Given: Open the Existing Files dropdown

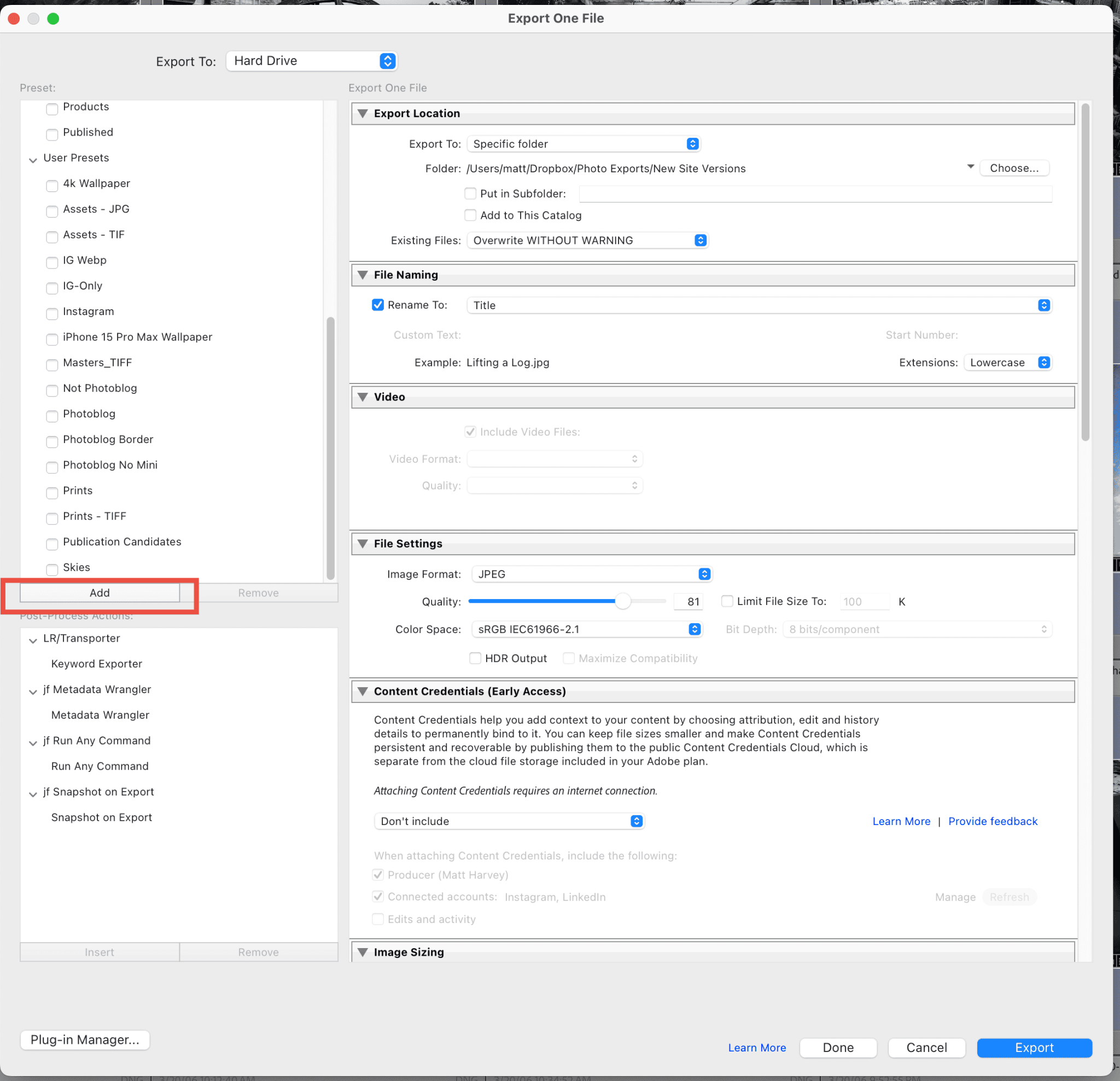Looking at the screenshot, I should point(587,241).
